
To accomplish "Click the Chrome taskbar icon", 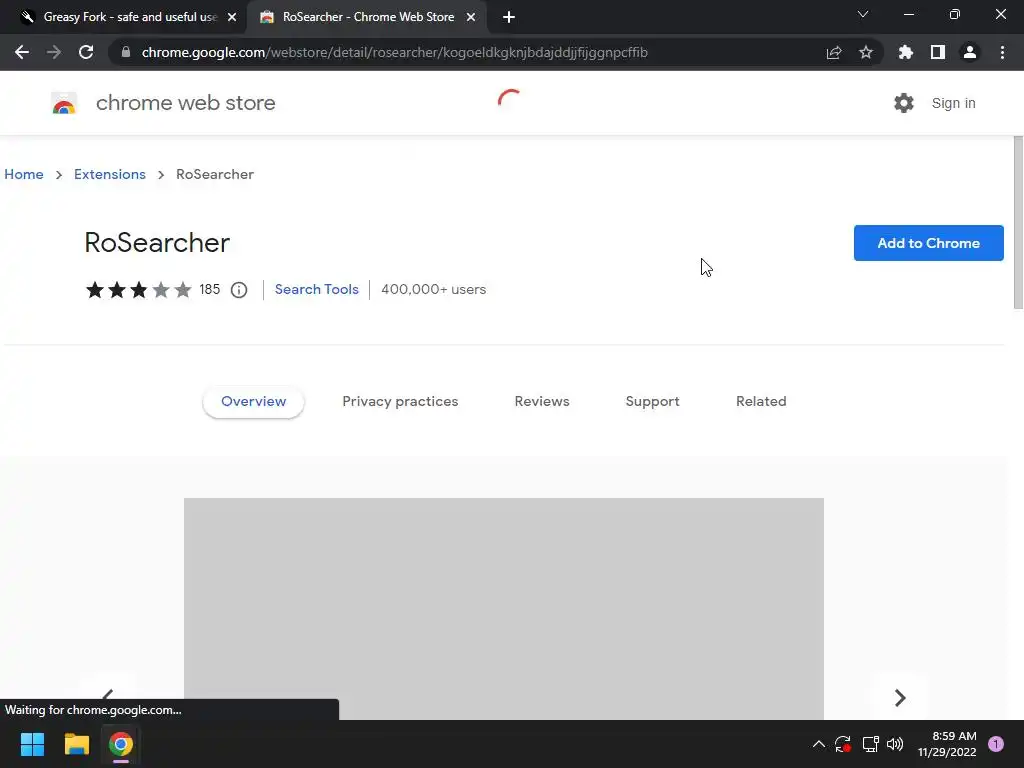I will (x=121, y=744).
